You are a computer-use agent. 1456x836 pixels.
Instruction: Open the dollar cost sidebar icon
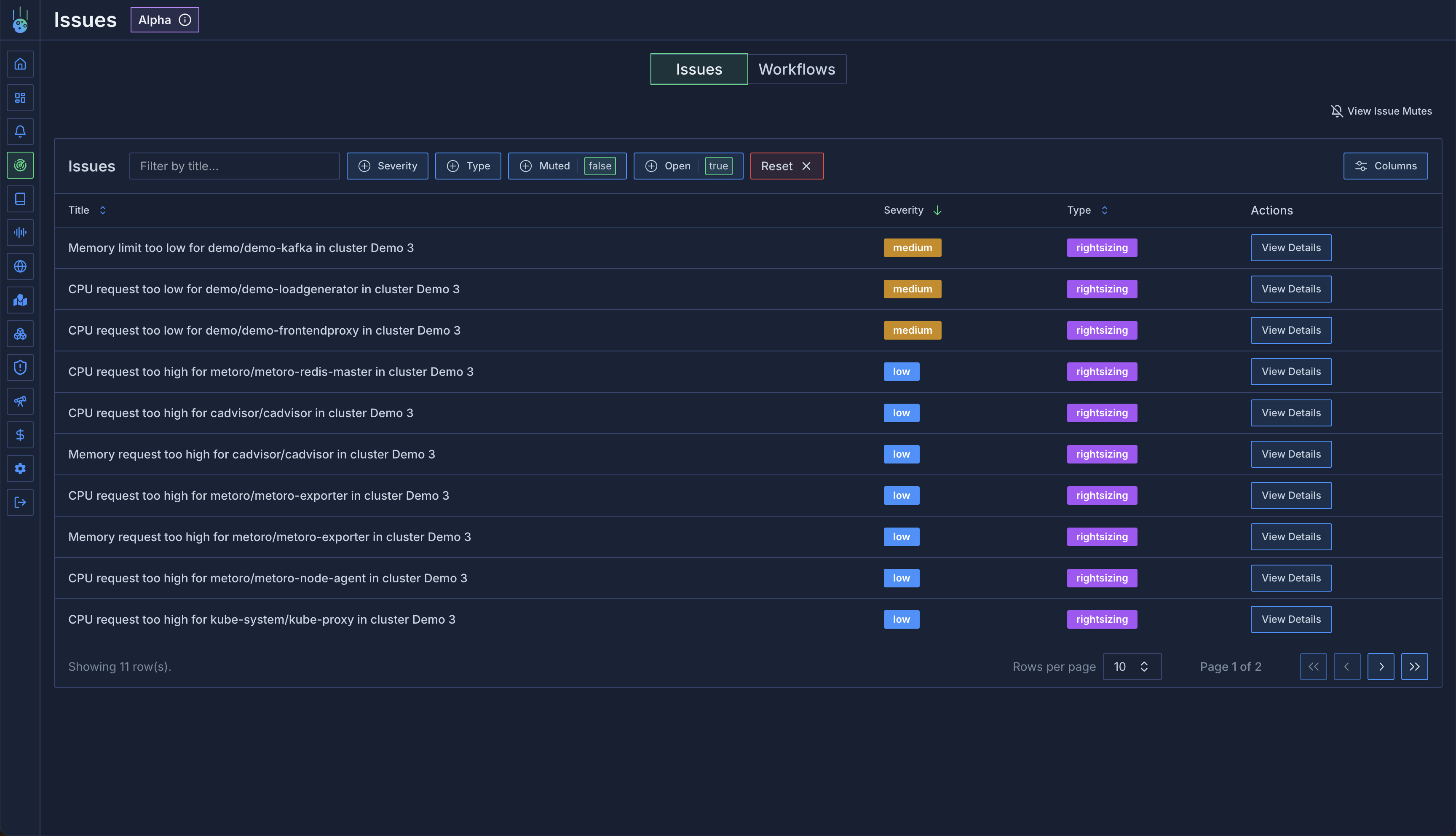(20, 435)
